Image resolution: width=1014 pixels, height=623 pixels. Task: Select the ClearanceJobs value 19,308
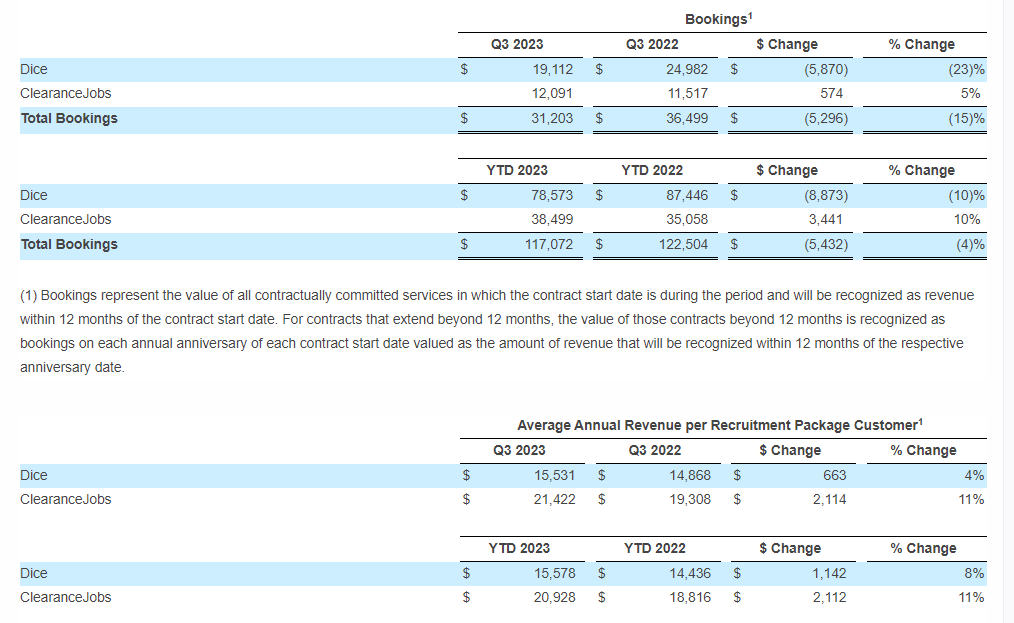690,499
